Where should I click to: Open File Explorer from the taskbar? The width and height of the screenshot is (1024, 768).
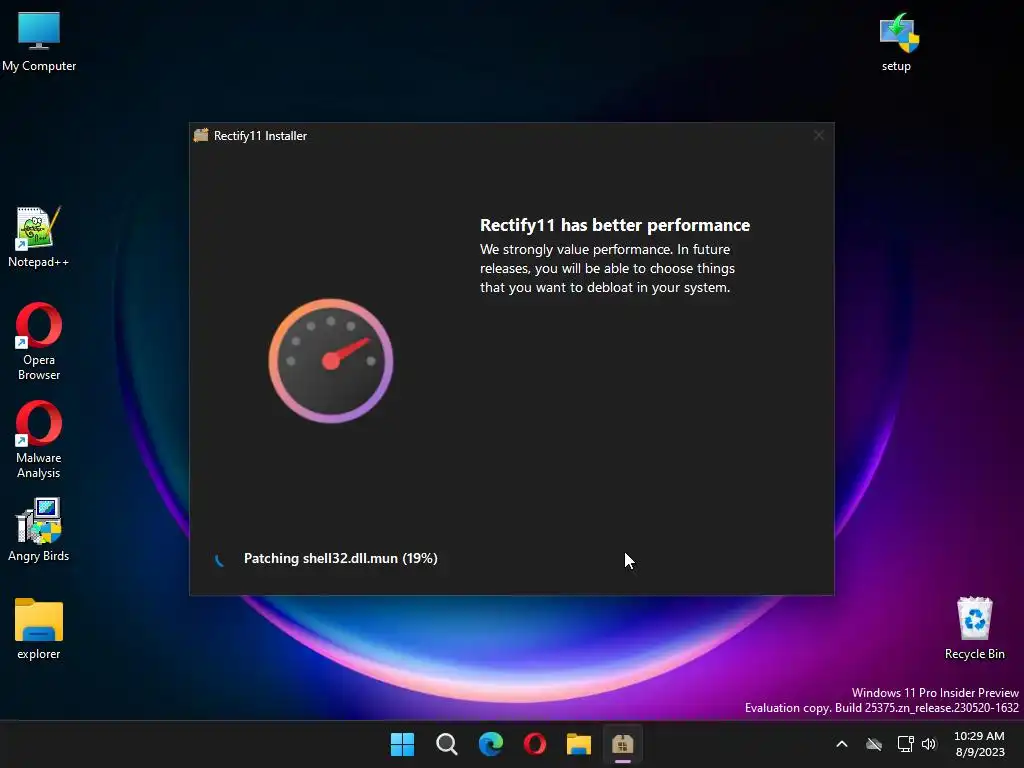click(x=579, y=744)
